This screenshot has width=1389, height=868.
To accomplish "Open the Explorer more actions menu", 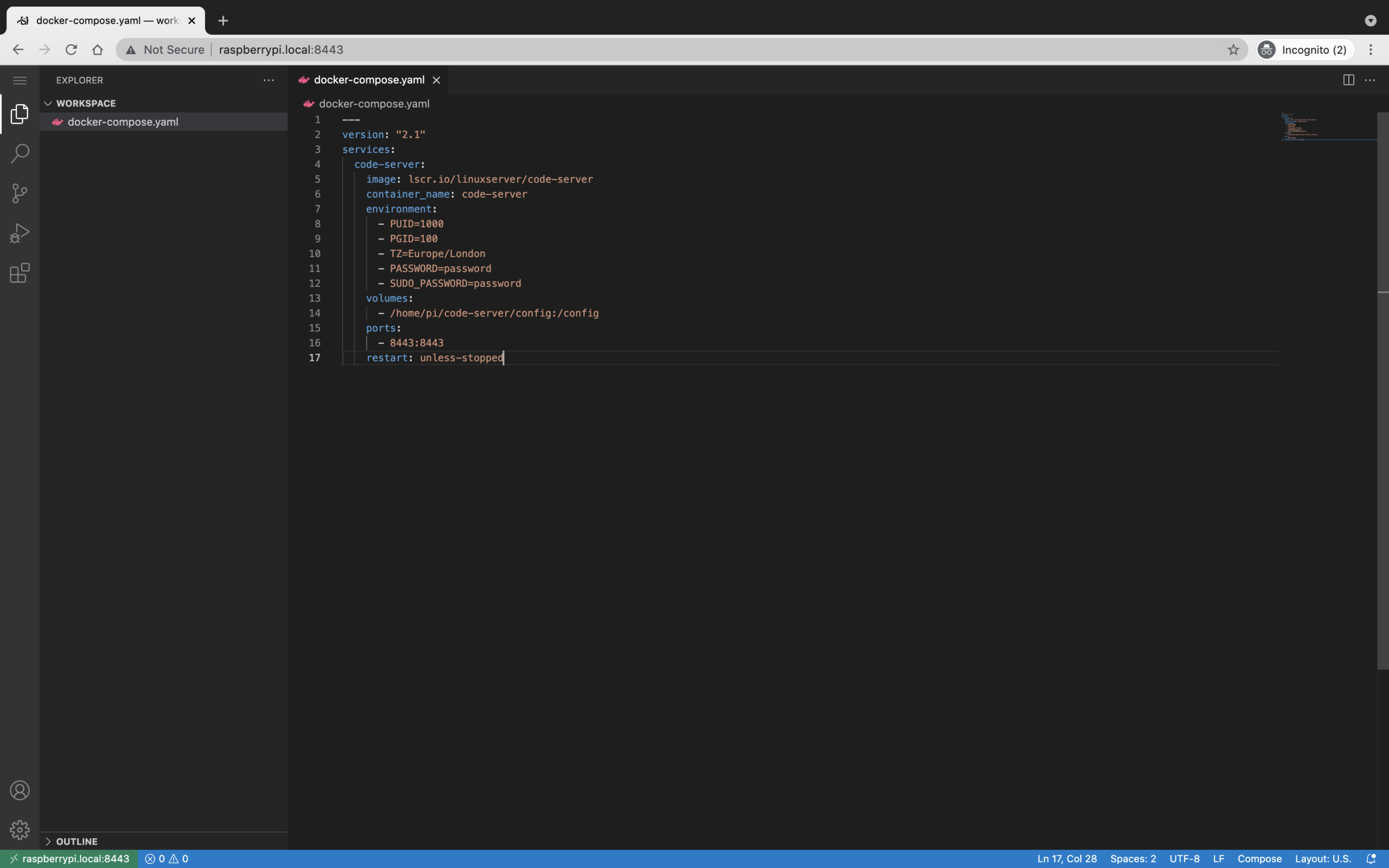I will 267,80.
